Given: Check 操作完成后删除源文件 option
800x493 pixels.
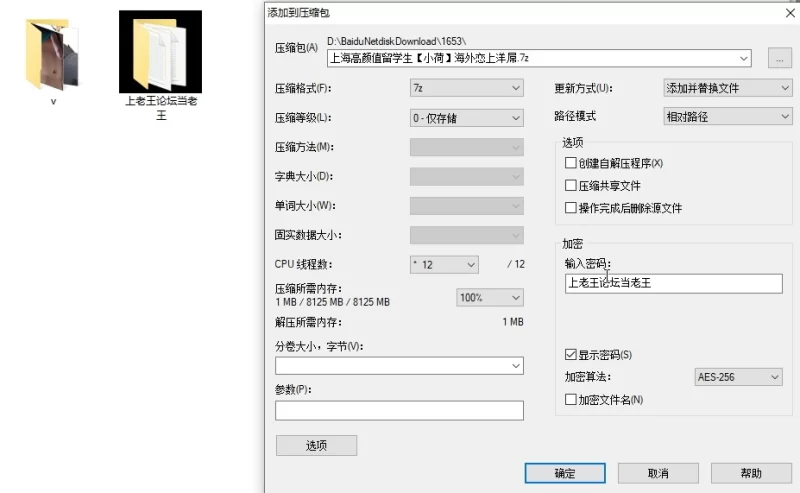Looking at the screenshot, I should coord(571,208).
